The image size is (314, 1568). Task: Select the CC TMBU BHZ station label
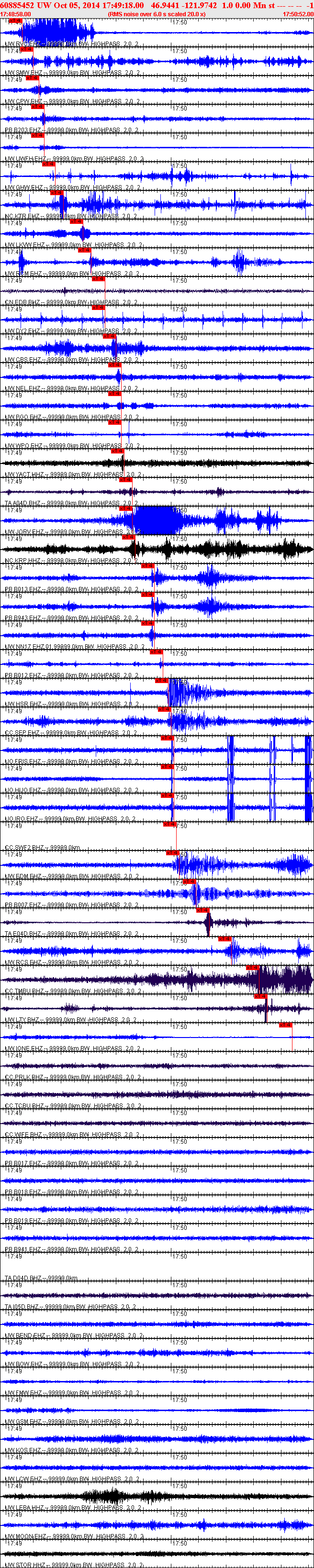73,991
